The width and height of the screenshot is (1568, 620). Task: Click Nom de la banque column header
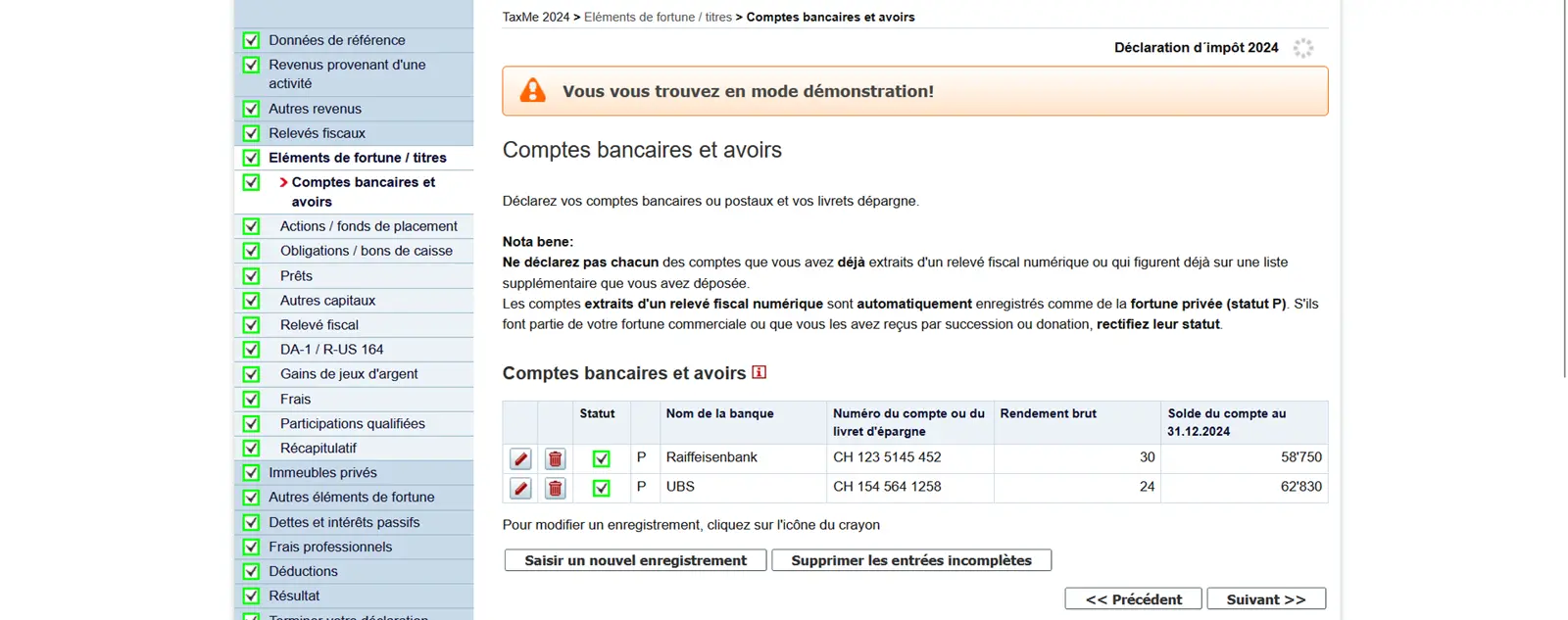(743, 422)
